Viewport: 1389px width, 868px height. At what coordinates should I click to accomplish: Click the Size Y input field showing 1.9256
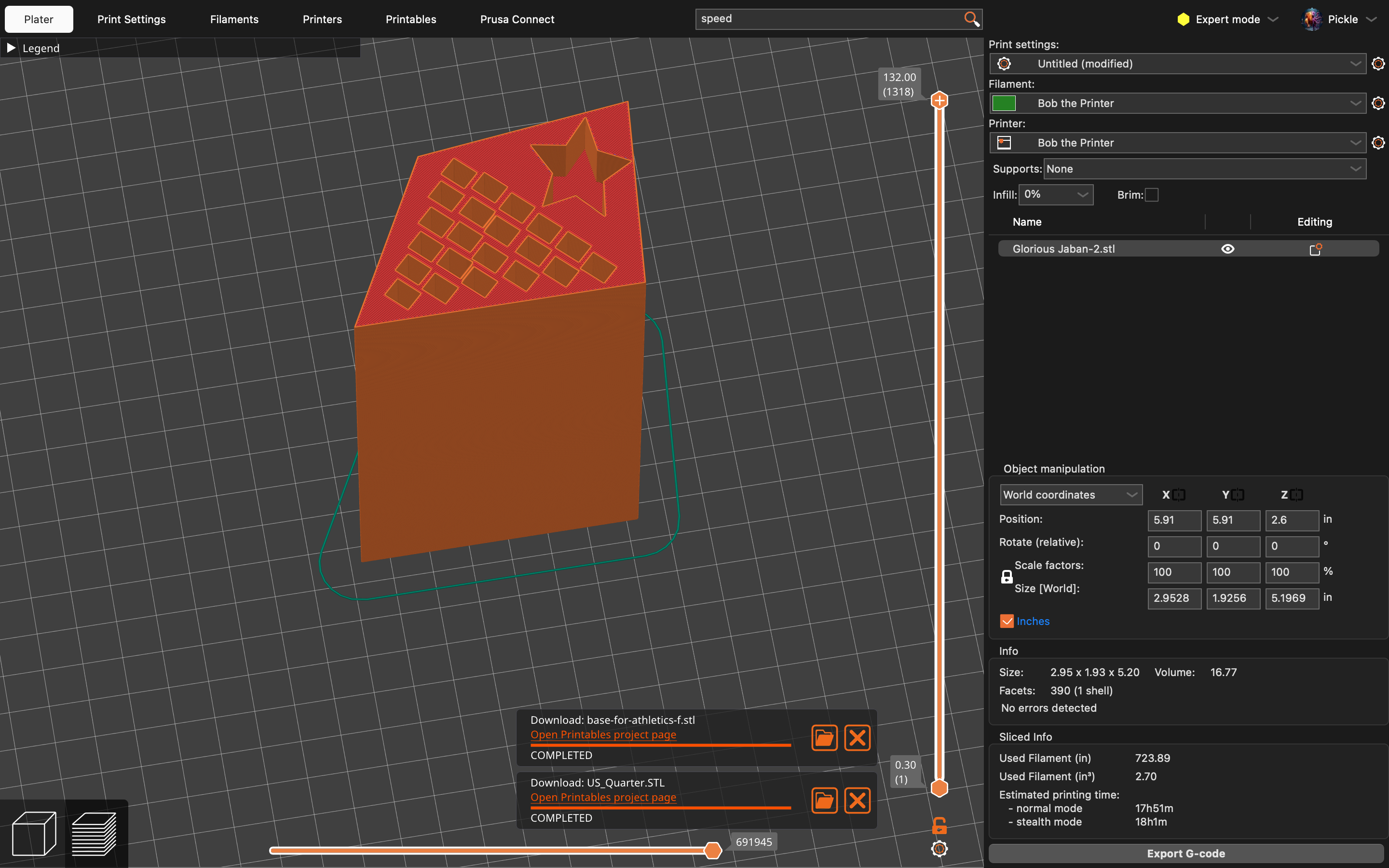pos(1233,598)
